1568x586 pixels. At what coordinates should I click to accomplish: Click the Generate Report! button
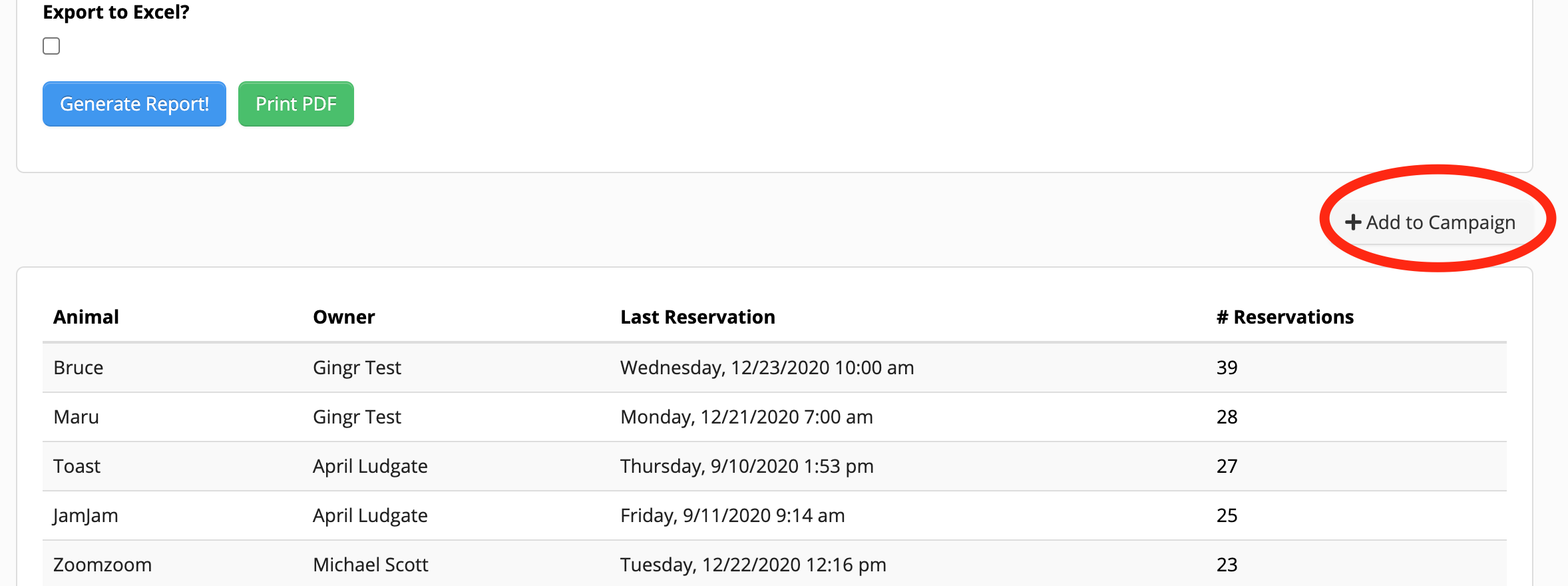coord(134,104)
